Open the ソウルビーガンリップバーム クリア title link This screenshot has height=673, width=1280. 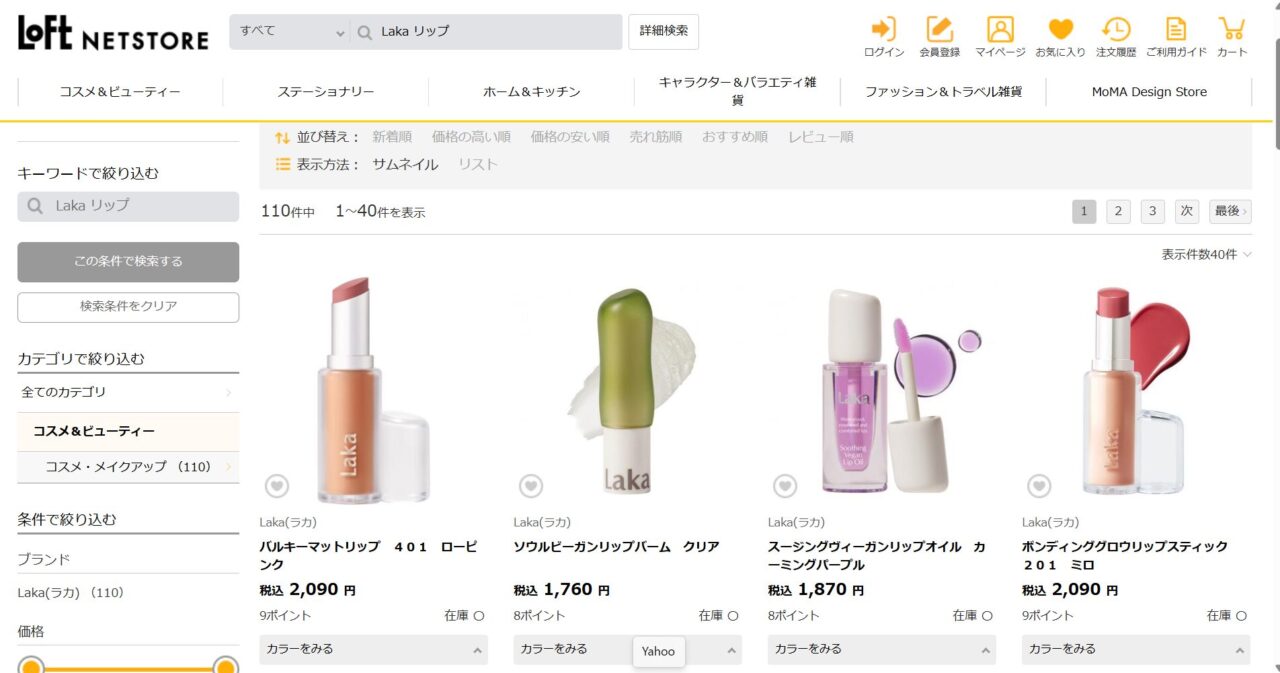coord(616,547)
